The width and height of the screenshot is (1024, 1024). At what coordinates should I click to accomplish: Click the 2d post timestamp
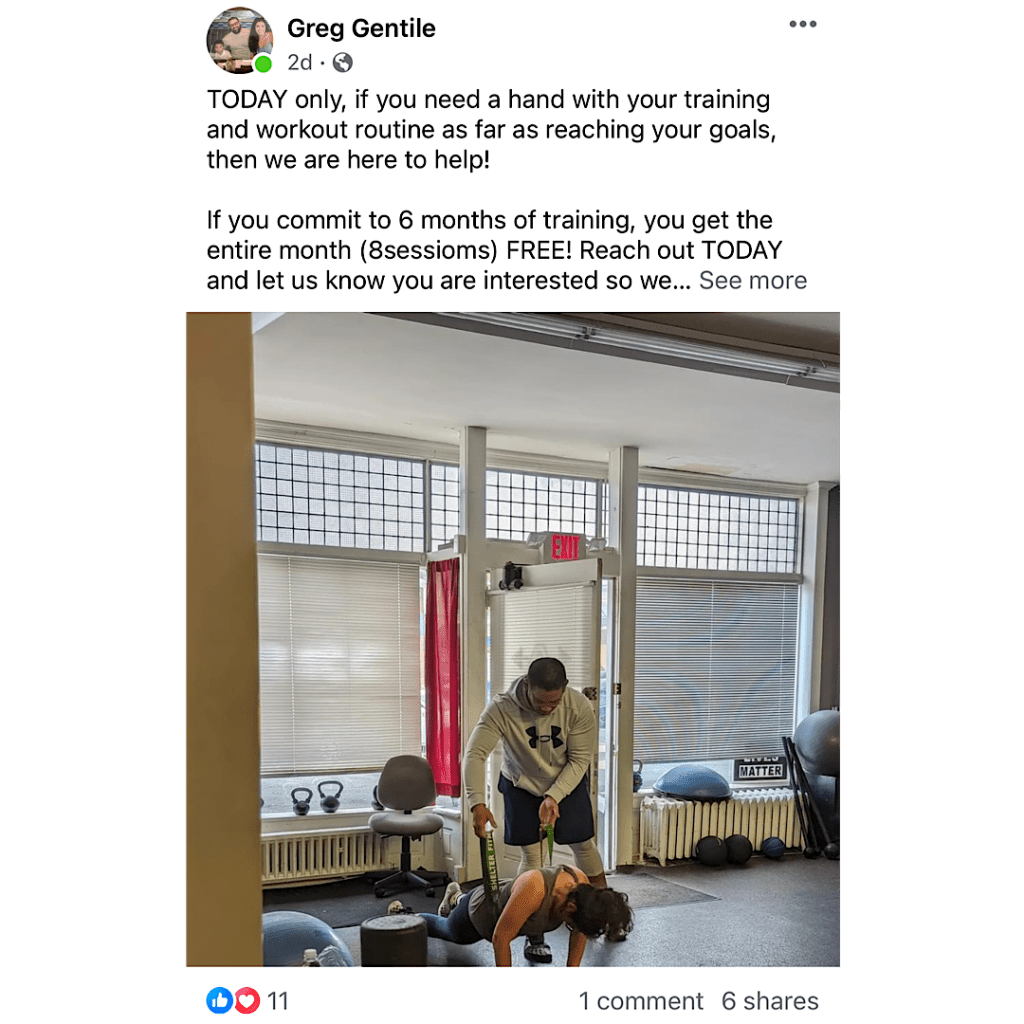click(300, 63)
